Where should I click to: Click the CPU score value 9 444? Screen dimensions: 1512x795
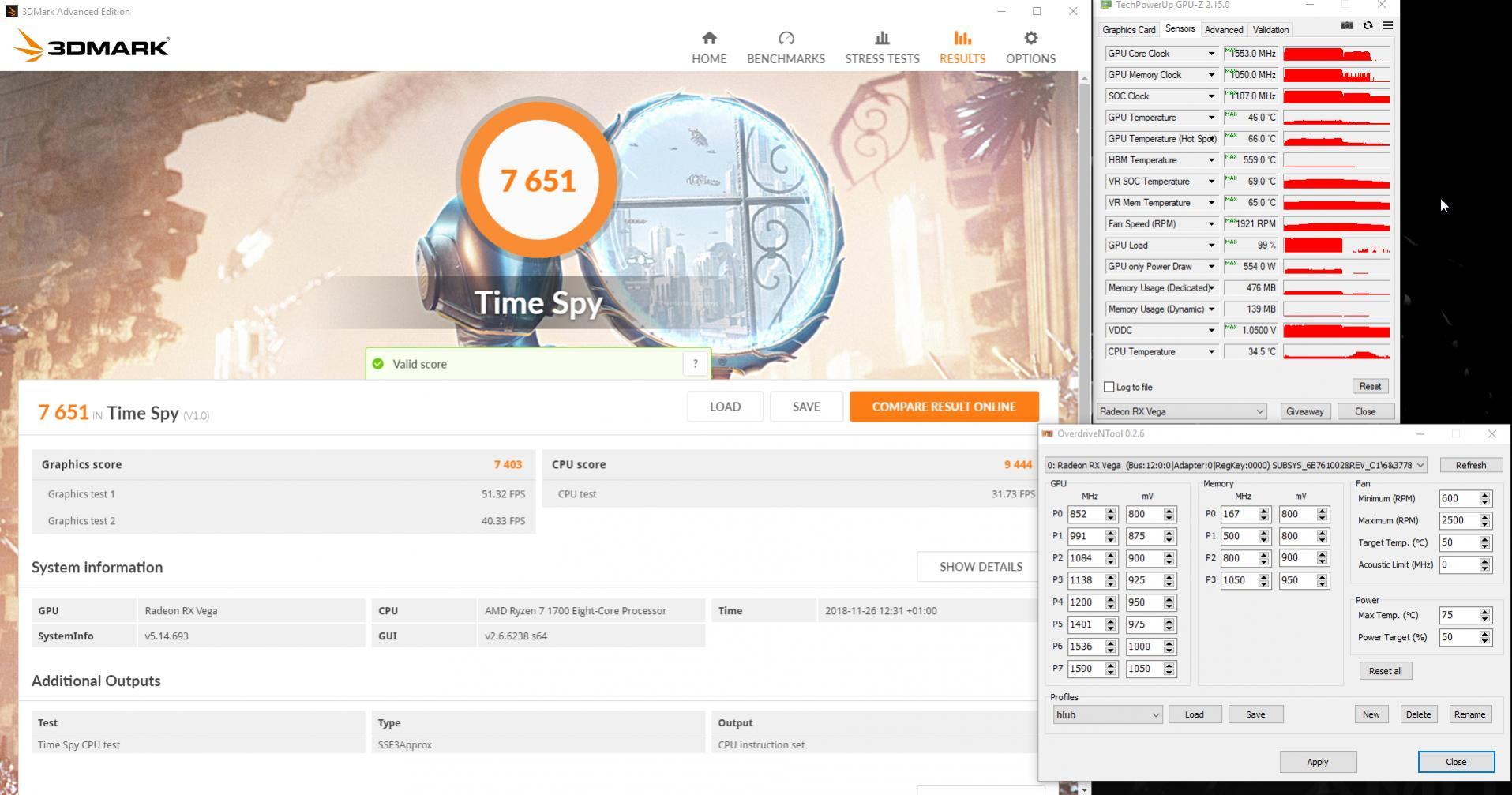click(1018, 464)
